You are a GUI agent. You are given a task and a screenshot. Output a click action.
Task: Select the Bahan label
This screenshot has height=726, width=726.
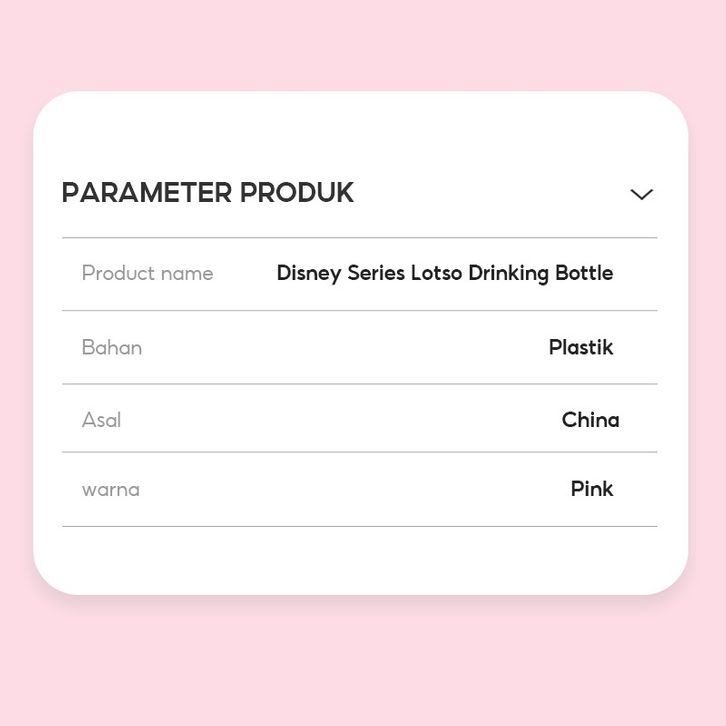[112, 348]
